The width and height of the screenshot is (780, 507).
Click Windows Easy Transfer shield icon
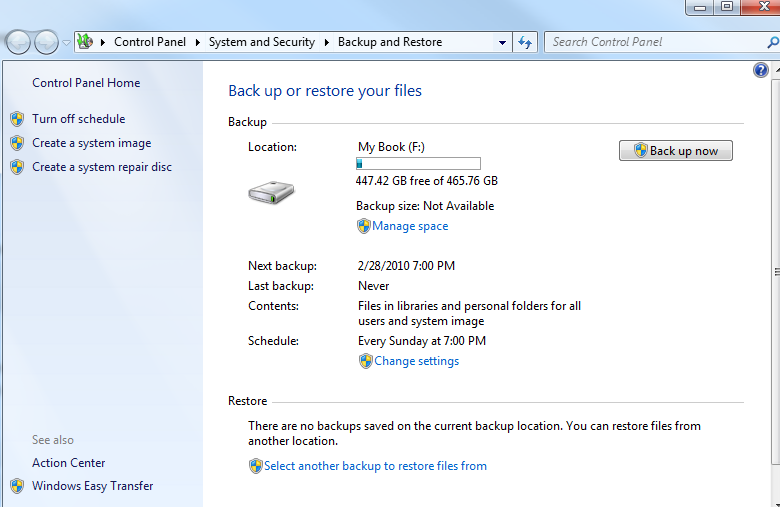(16, 486)
